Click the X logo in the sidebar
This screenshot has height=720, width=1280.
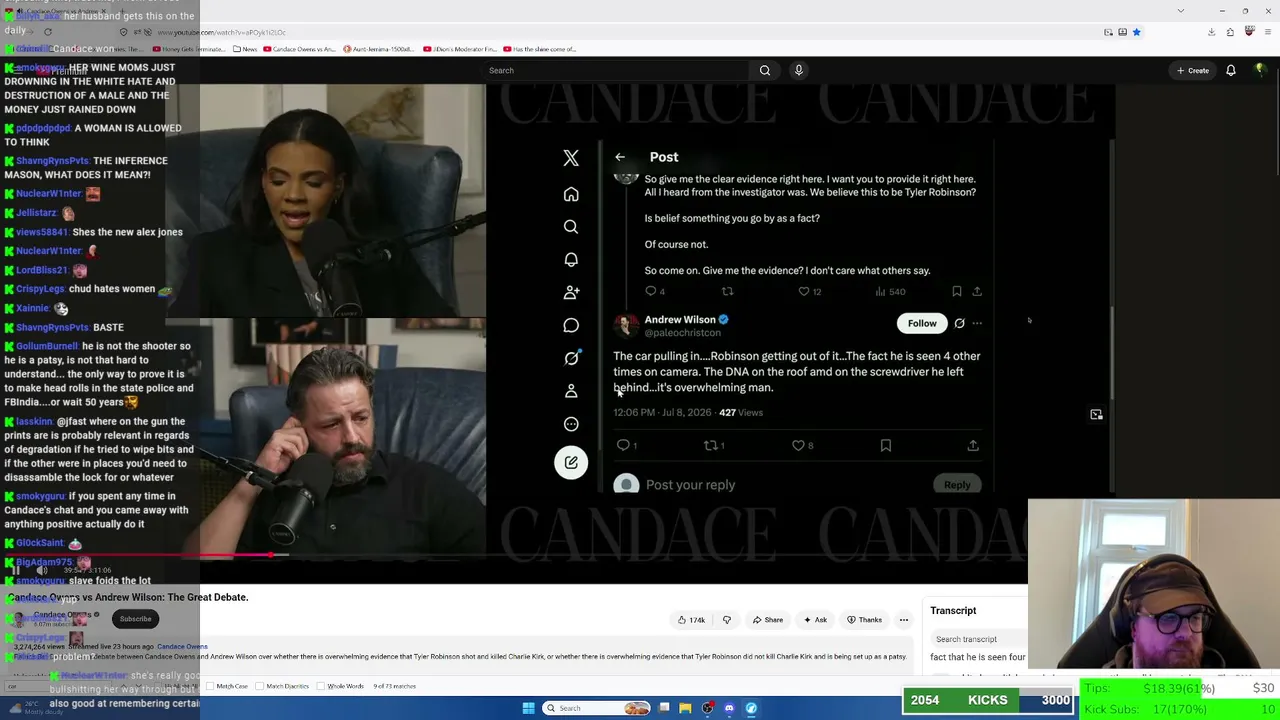click(571, 159)
